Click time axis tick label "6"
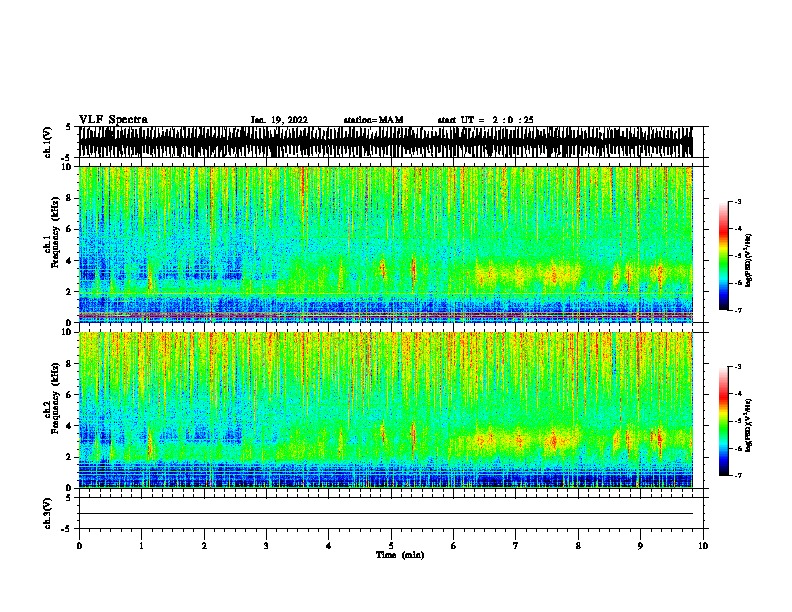This screenshot has height=612, width=792. click(453, 545)
